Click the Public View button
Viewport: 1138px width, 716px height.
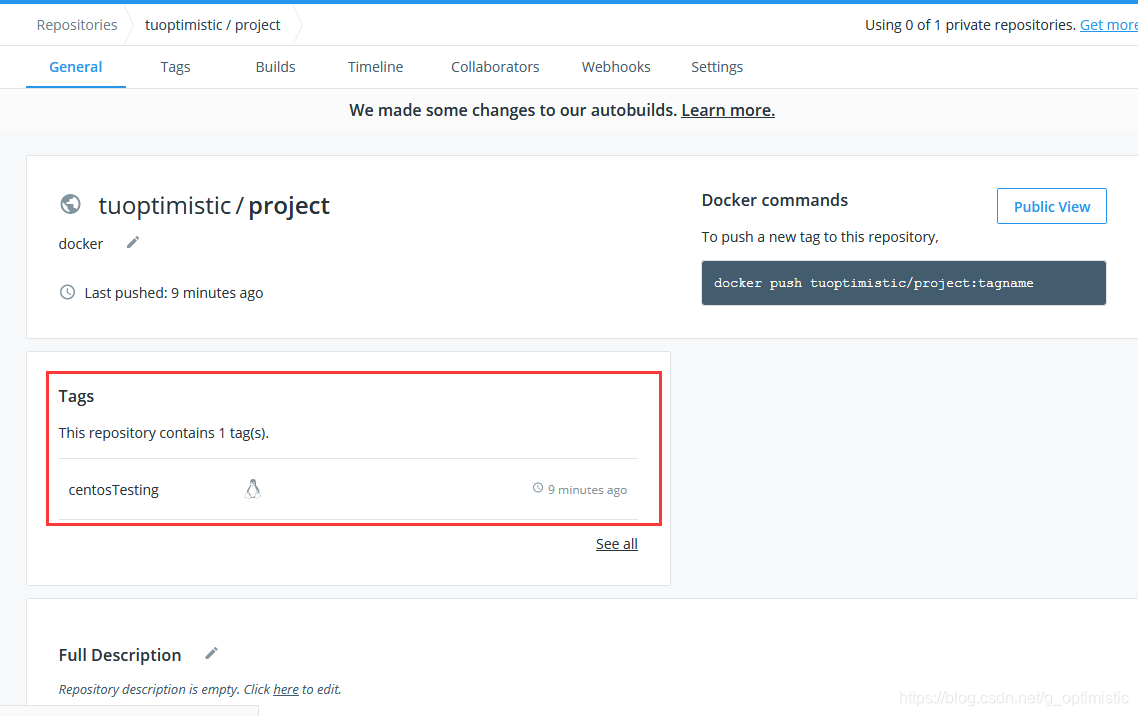coord(1052,206)
